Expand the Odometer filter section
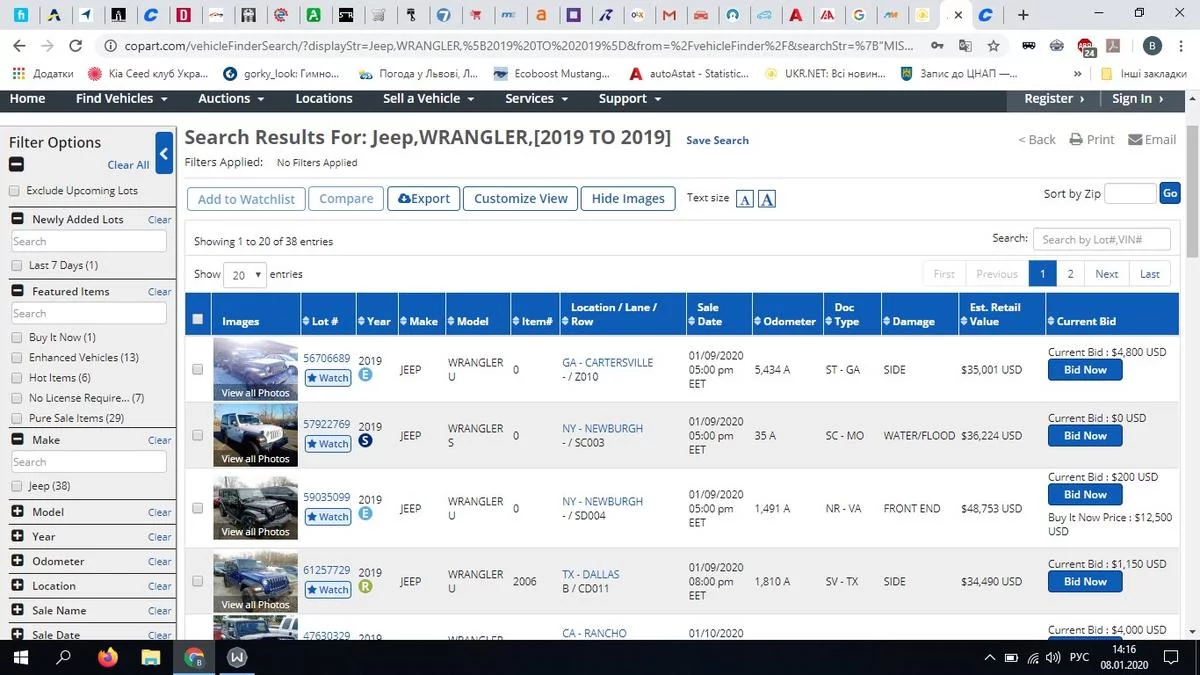The width and height of the screenshot is (1200, 675). 17,561
